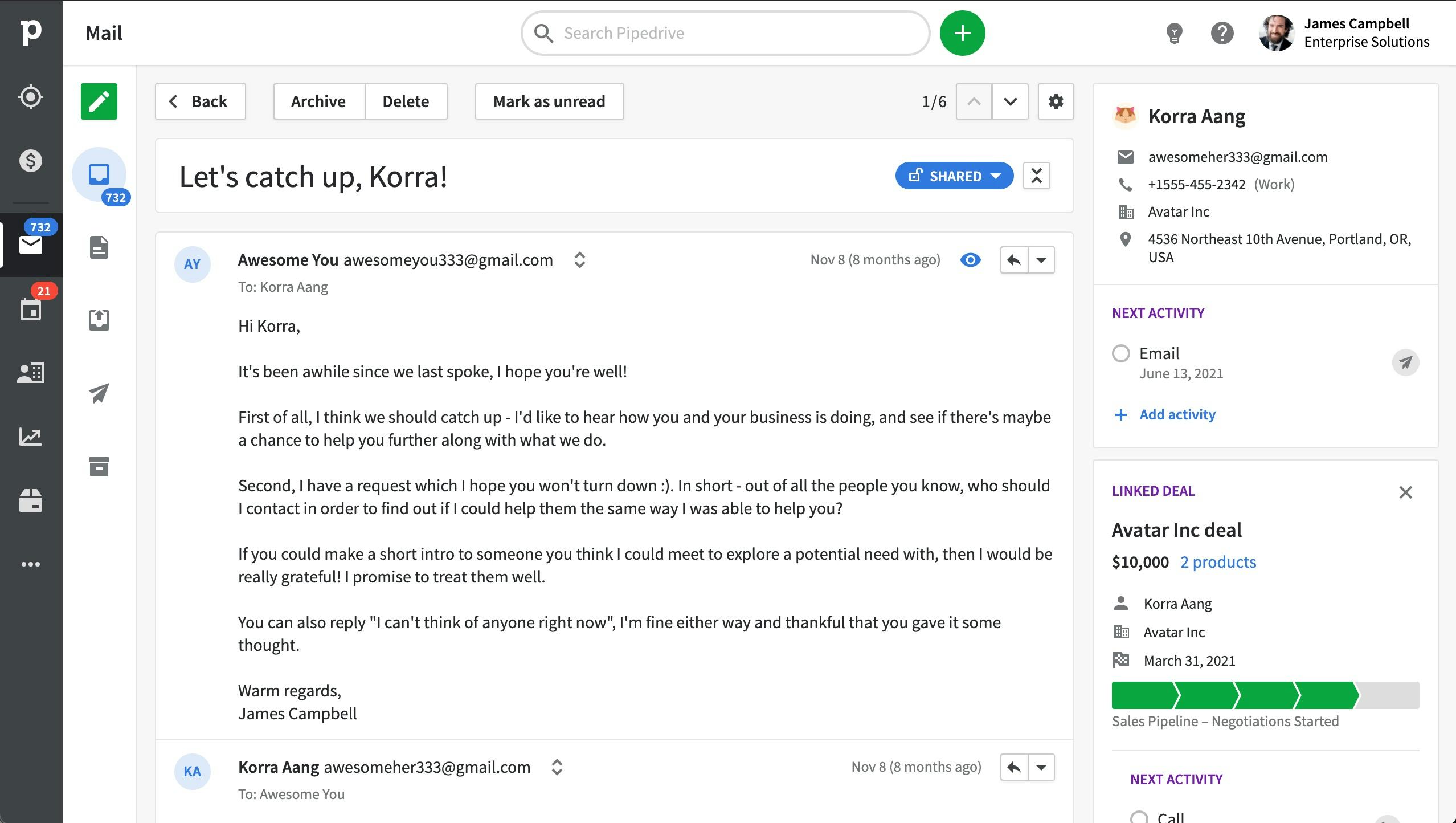Open the Sent paper plane mail folder
The image size is (1456, 823).
click(99, 393)
